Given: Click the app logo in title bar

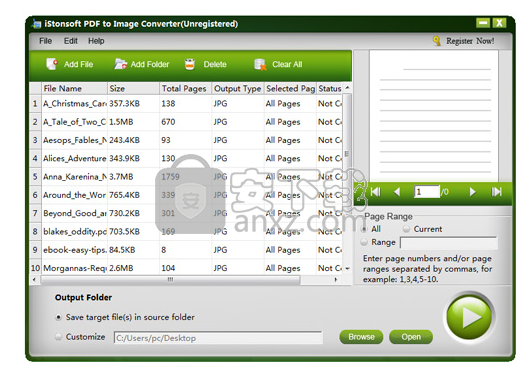Looking at the screenshot, I should pyautogui.click(x=36, y=24).
